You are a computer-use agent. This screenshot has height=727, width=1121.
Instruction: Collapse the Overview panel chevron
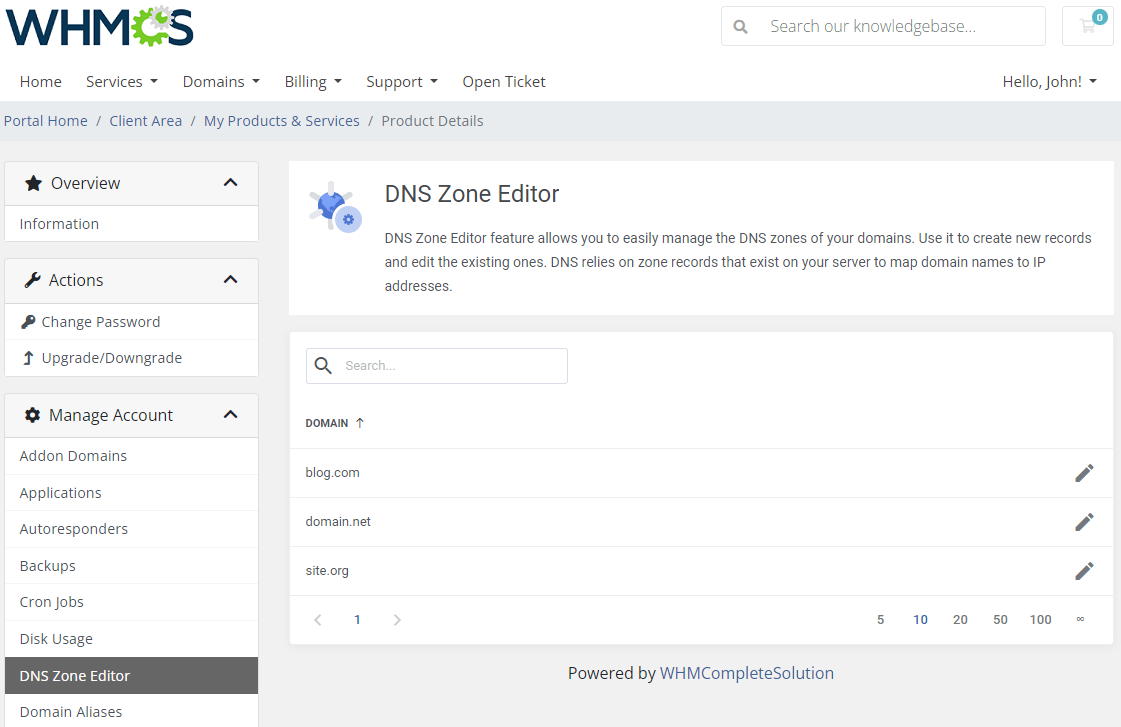(230, 183)
